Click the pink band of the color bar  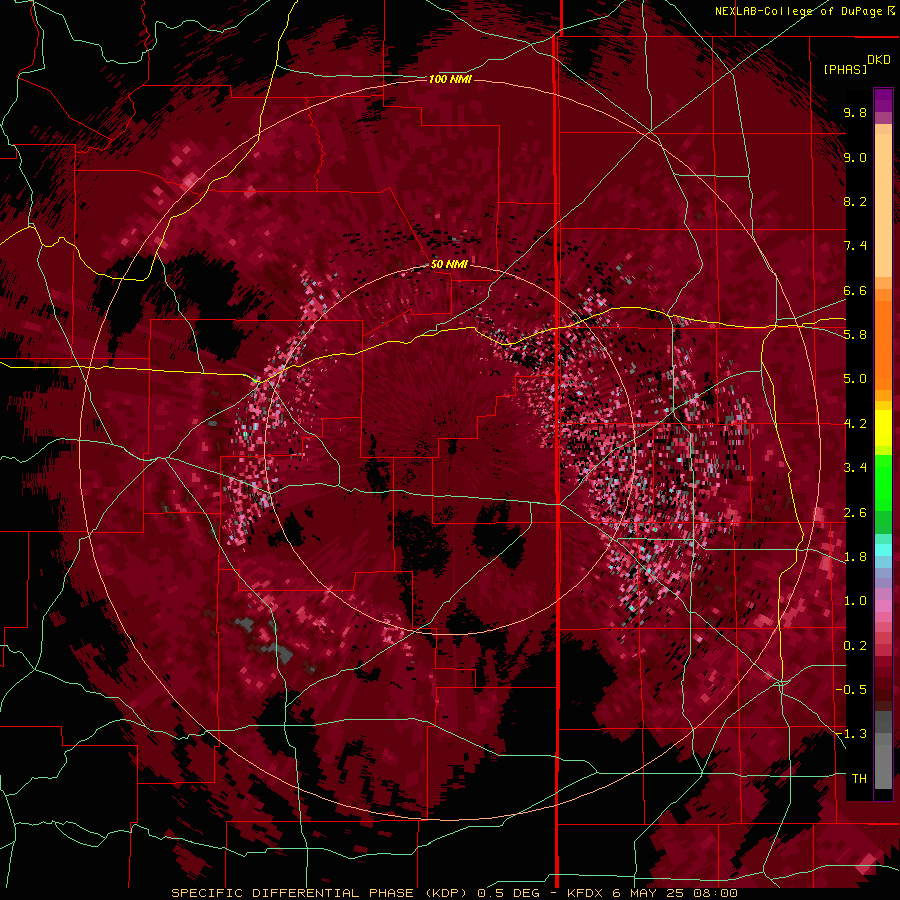(x=883, y=605)
